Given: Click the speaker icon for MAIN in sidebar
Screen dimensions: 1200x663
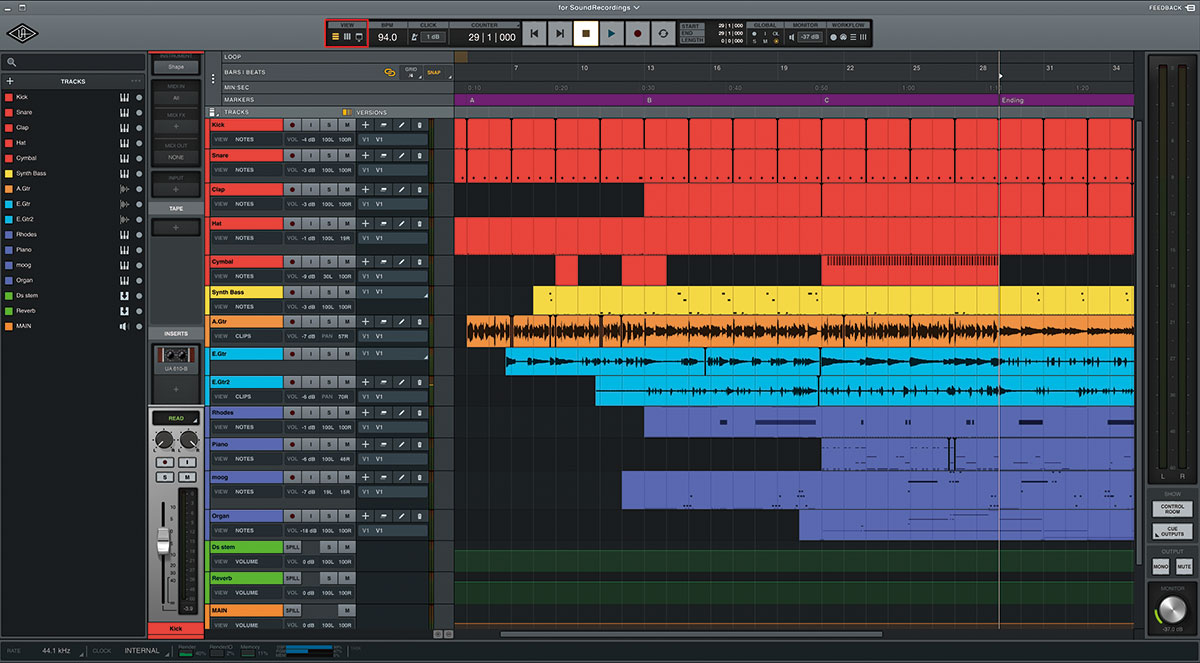Looking at the screenshot, I should pos(125,326).
